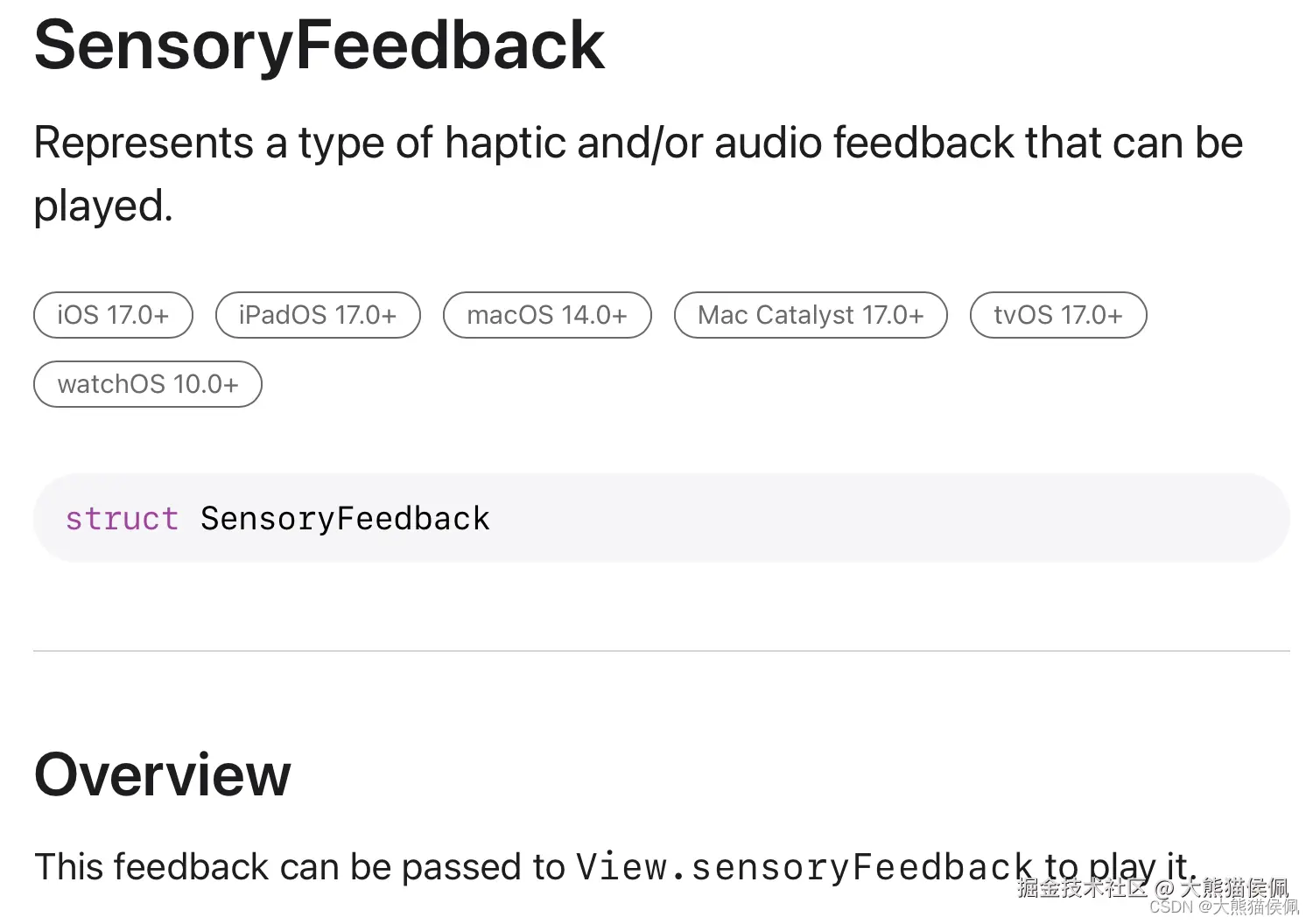
Task: Click the CSDN watermark text
Action: pos(1224,908)
